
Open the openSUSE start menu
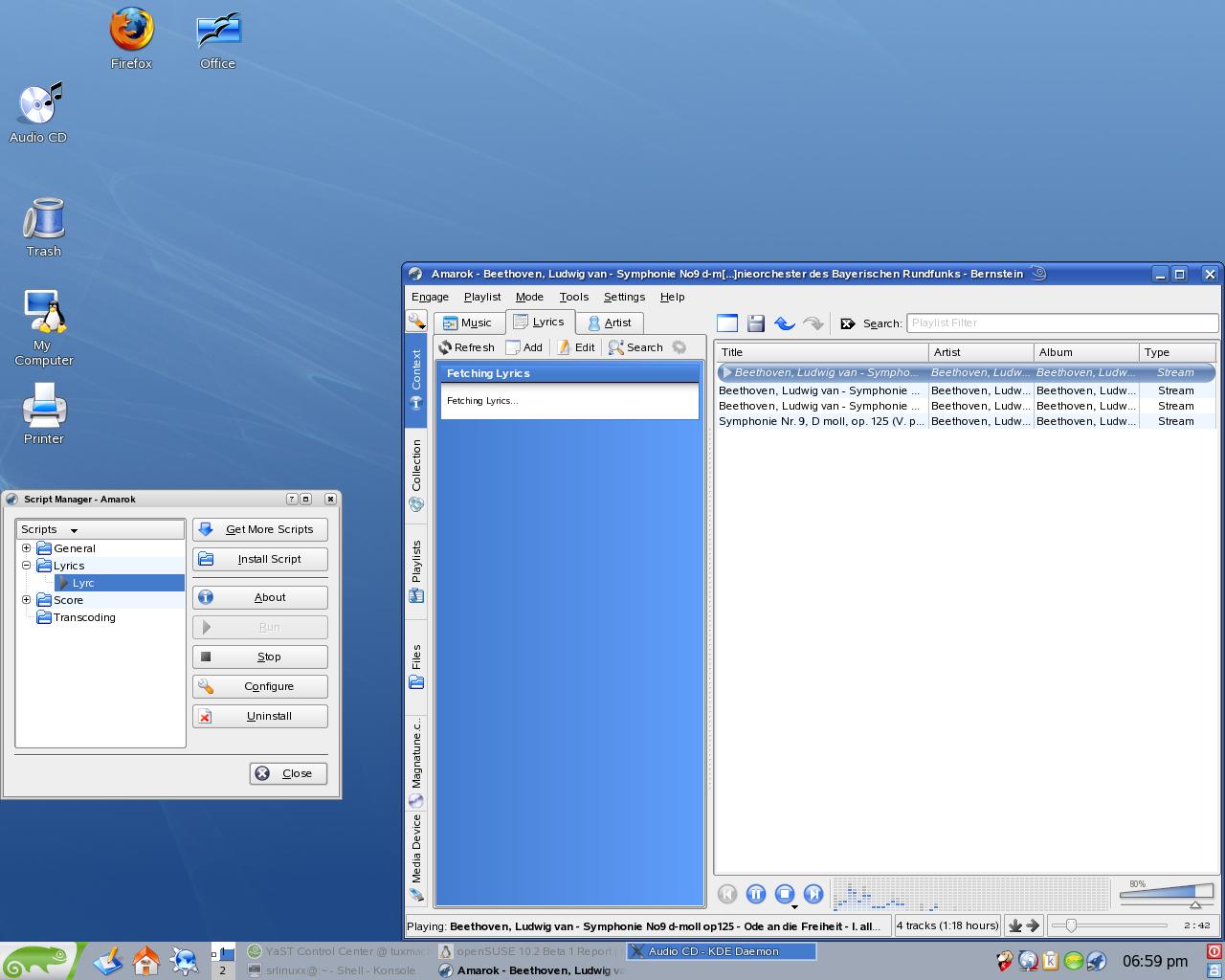click(38, 961)
